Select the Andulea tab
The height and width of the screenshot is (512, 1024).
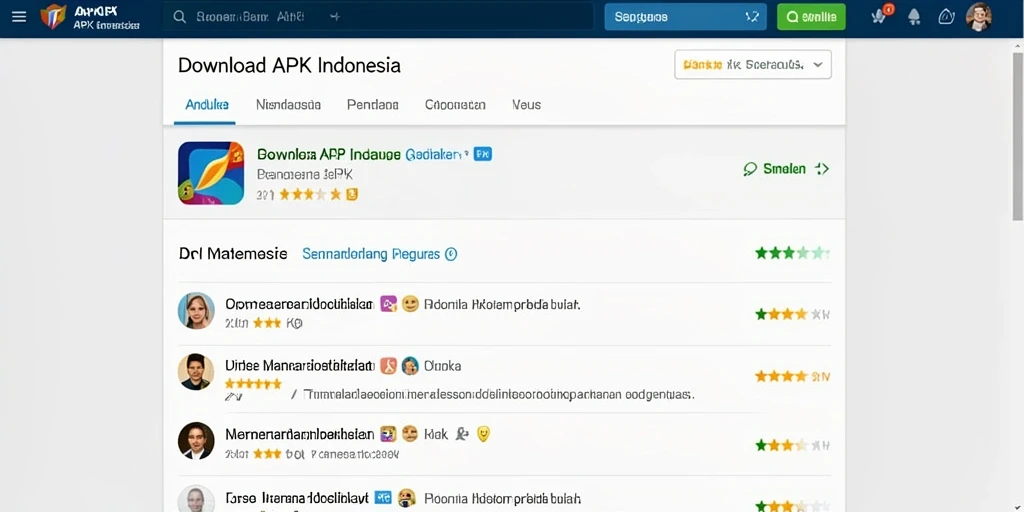coord(207,104)
